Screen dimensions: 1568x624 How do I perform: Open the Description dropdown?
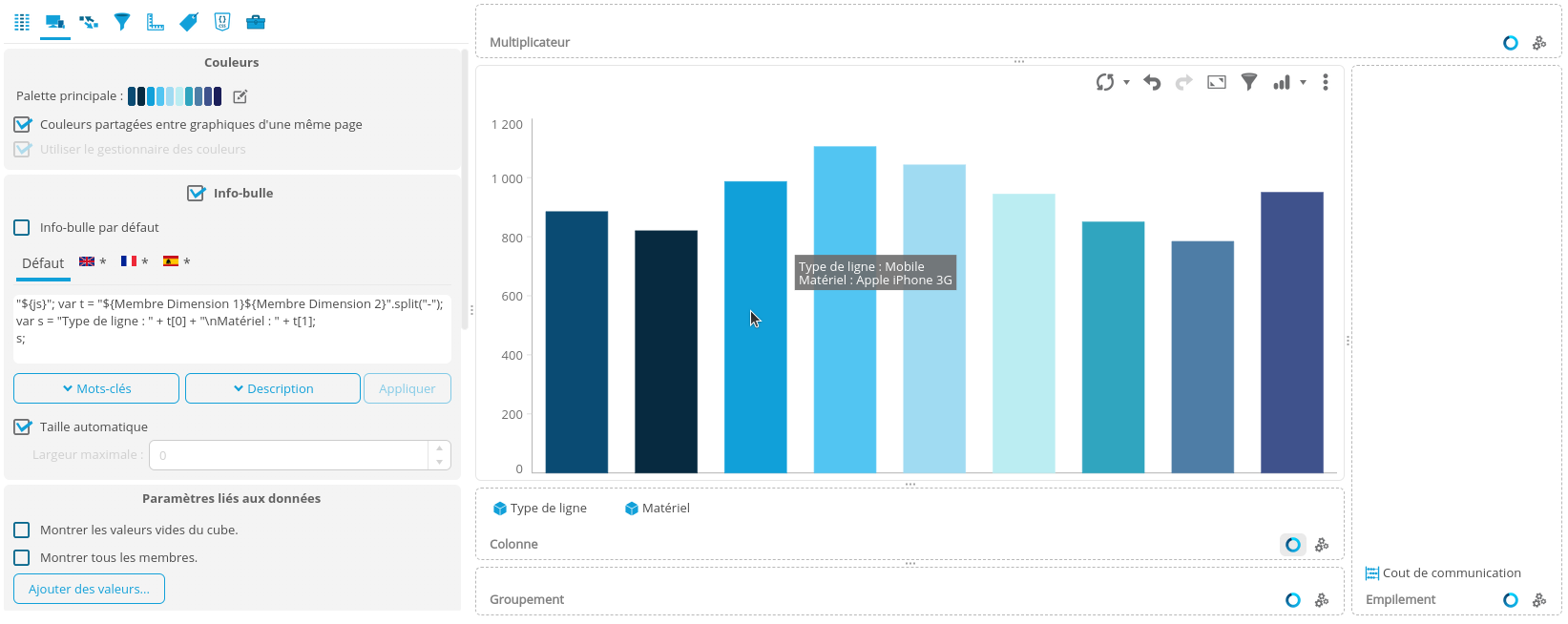[273, 389]
